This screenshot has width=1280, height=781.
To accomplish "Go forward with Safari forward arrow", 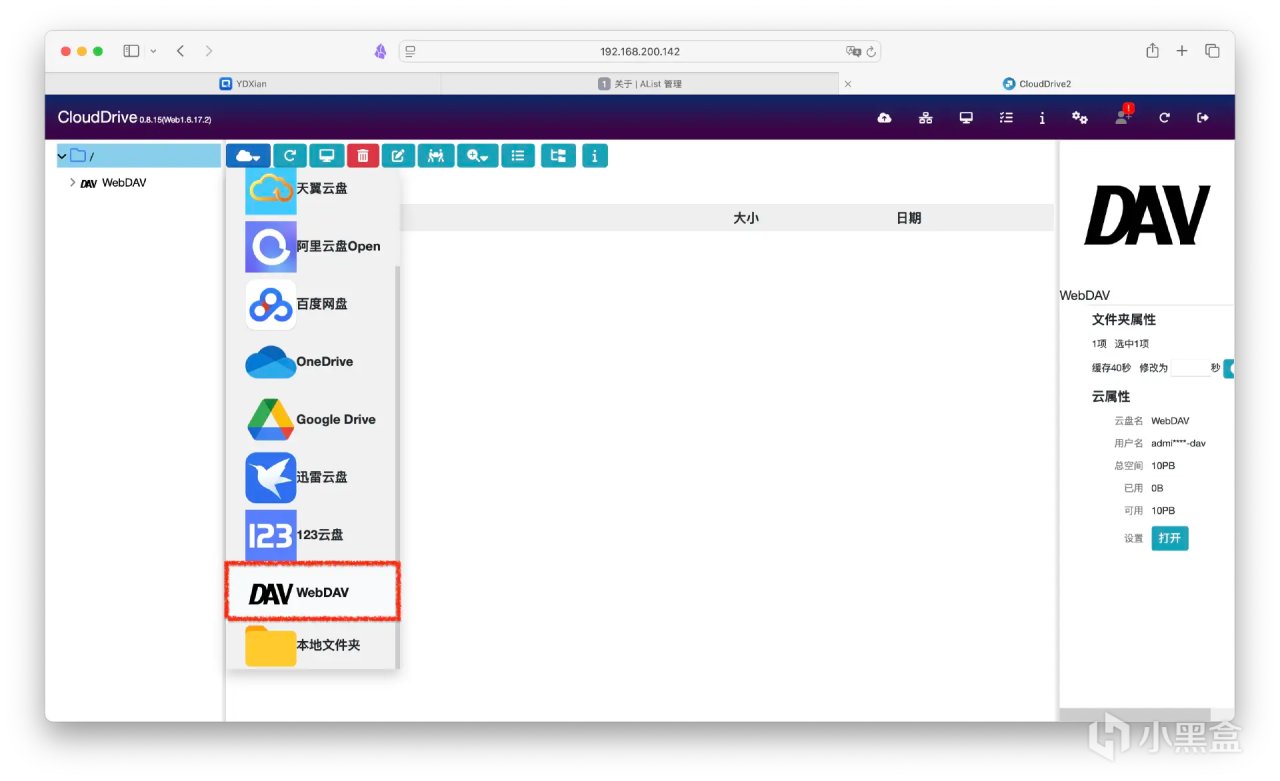I will 208,51.
